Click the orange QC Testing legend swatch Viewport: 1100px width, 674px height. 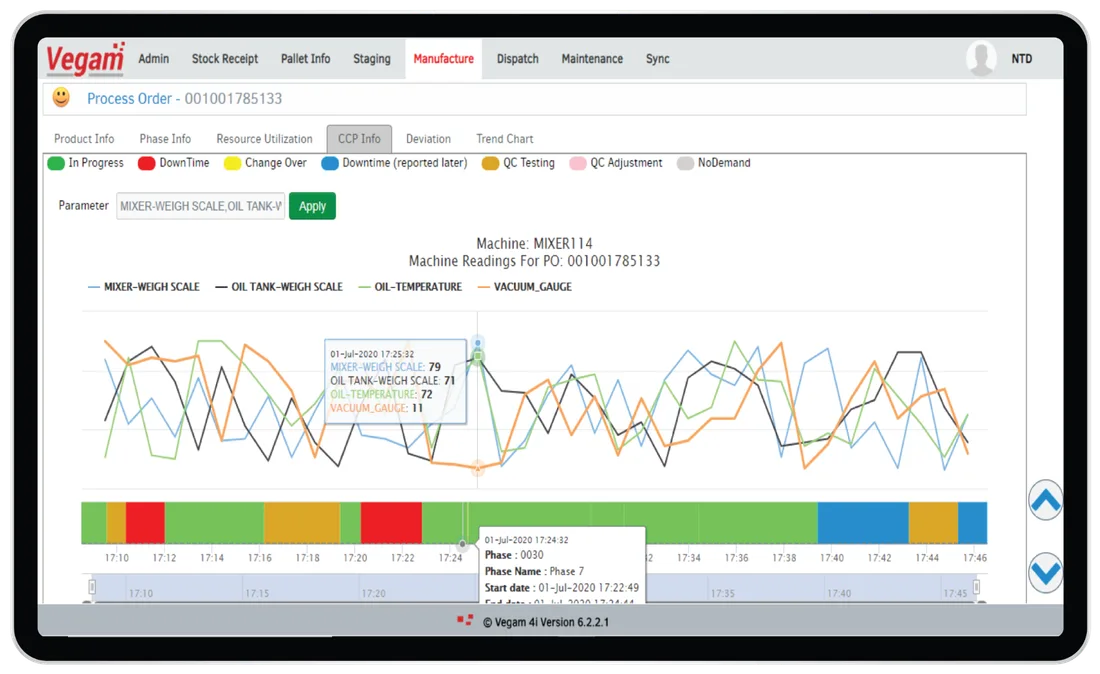pyautogui.click(x=490, y=163)
